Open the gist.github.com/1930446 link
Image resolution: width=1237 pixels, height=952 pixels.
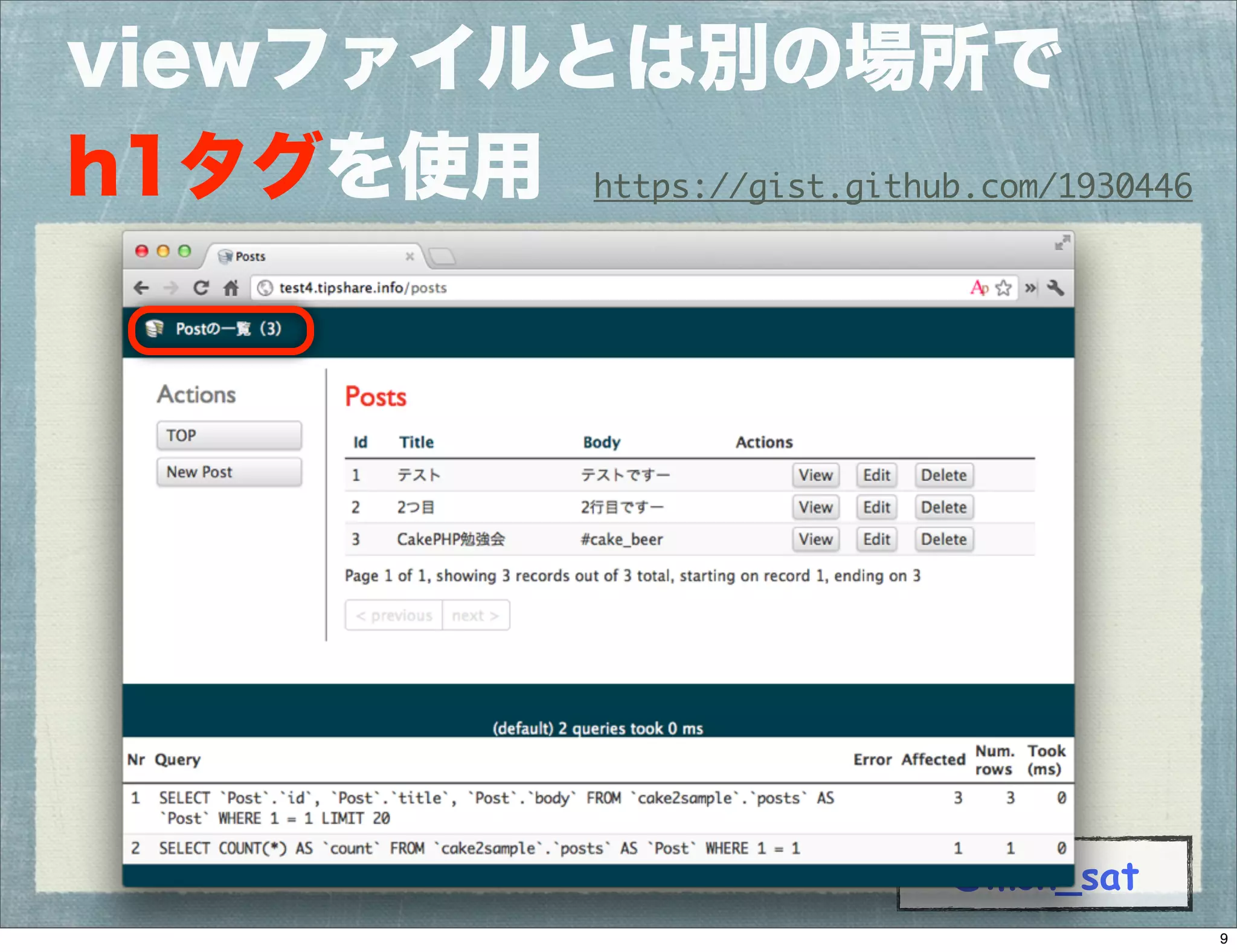(x=893, y=186)
